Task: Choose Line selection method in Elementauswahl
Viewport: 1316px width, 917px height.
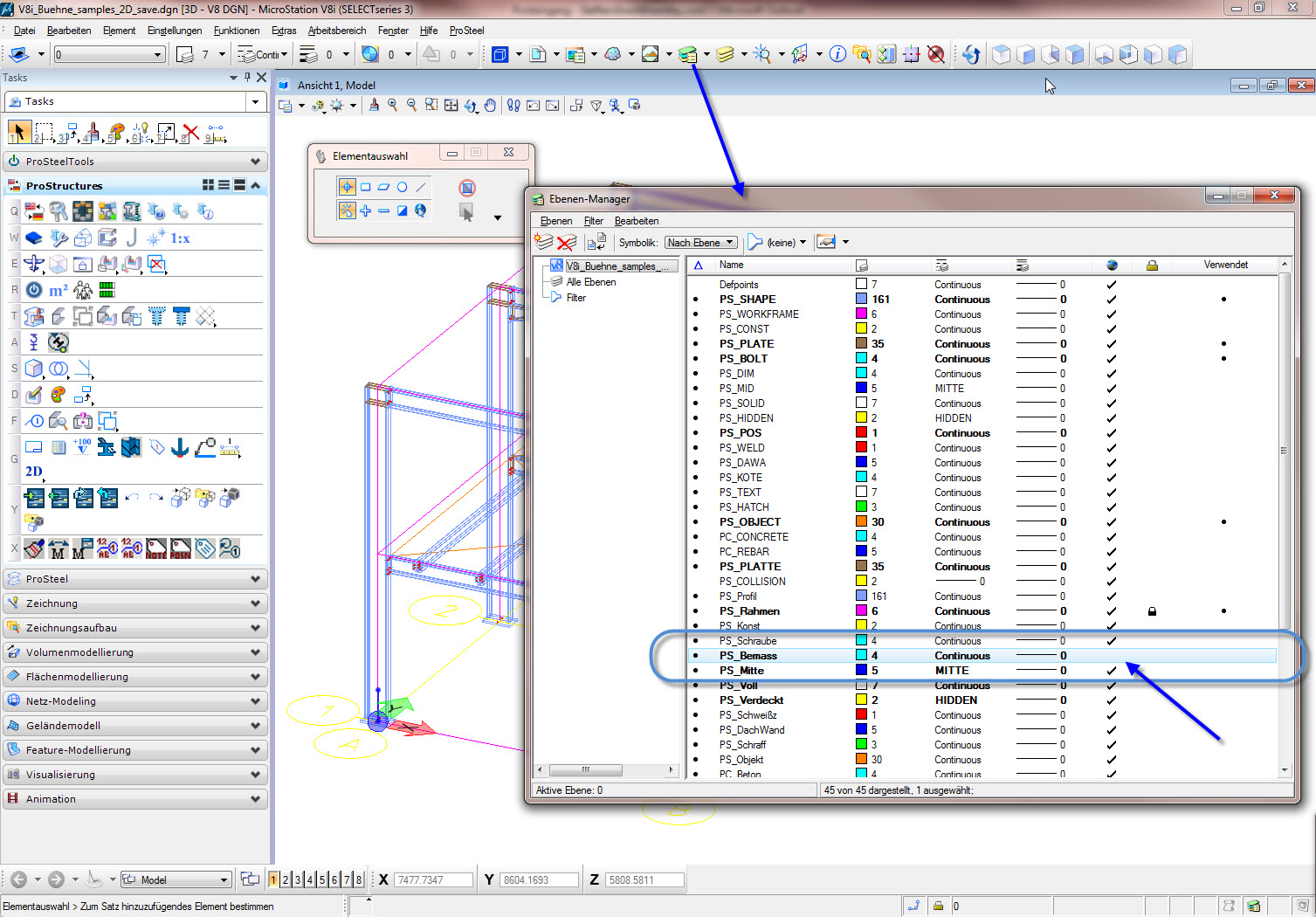Action: click(421, 187)
